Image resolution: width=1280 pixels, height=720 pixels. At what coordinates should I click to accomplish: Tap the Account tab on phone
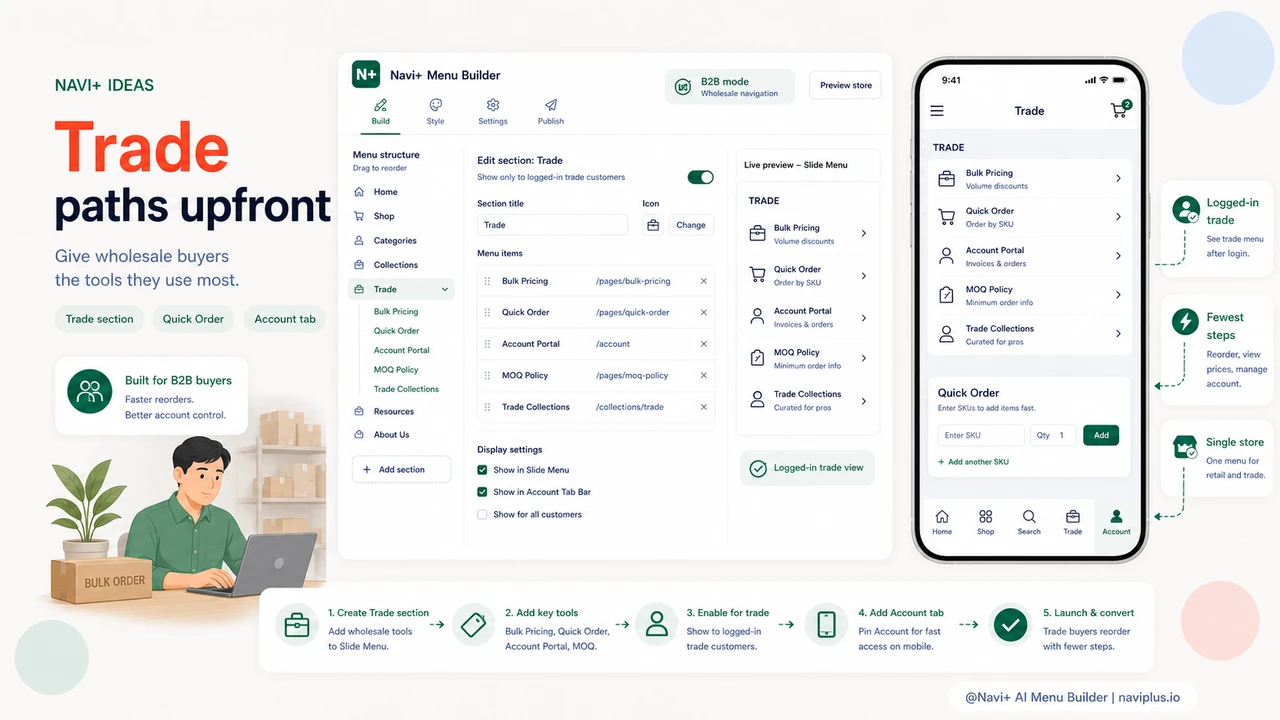[x=1116, y=522]
